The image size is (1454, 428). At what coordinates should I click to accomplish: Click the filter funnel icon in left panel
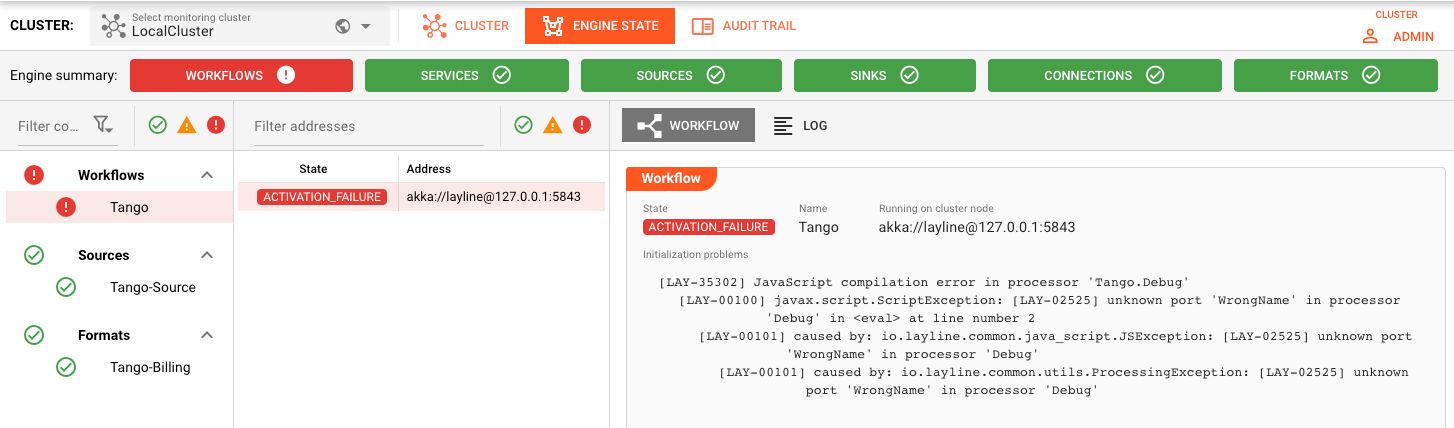pos(102,125)
